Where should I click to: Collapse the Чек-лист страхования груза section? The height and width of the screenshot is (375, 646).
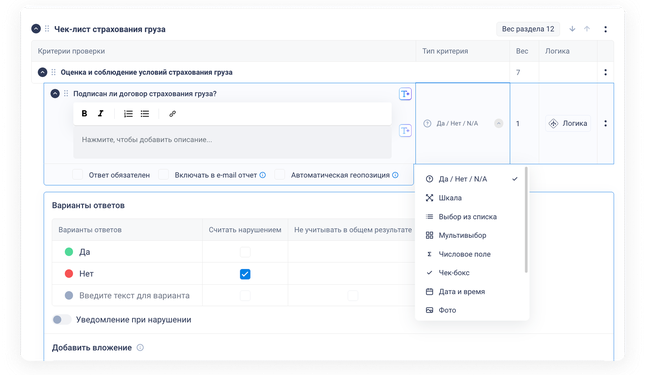tap(36, 29)
